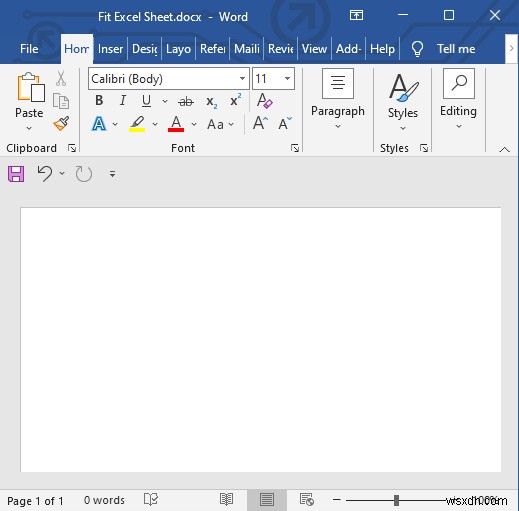The width and height of the screenshot is (519, 511).
Task: Toggle Subscript formatting
Action: click(211, 101)
